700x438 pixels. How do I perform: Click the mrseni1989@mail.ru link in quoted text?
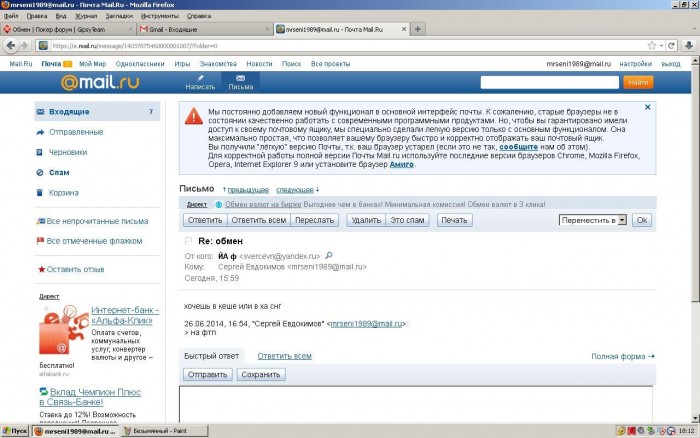(x=366, y=324)
